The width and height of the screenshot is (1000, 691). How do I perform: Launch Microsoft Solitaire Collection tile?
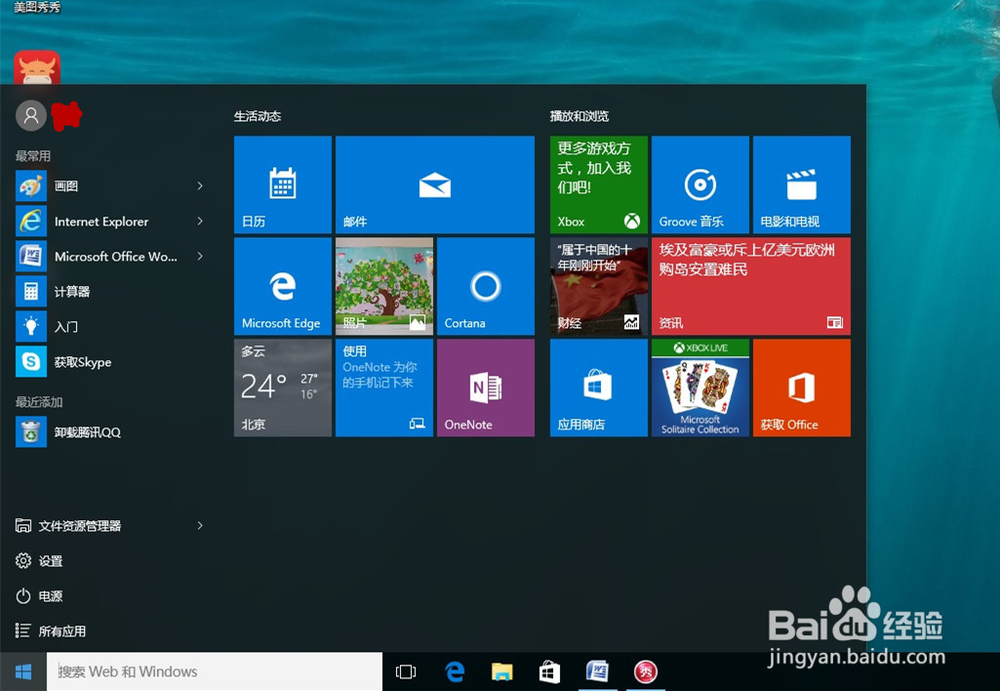point(700,387)
